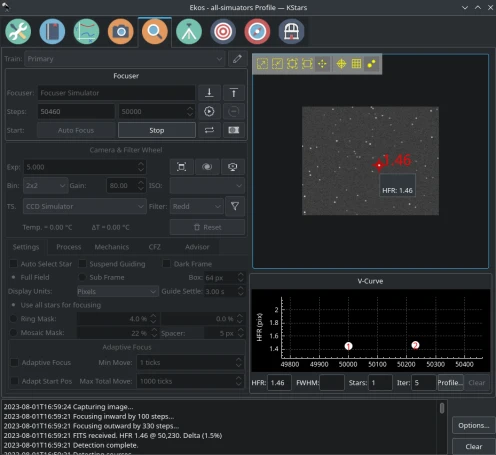Image resolution: width=496 pixels, height=455 pixels.
Task: Click default zoom viewer icon
Action: point(292,64)
